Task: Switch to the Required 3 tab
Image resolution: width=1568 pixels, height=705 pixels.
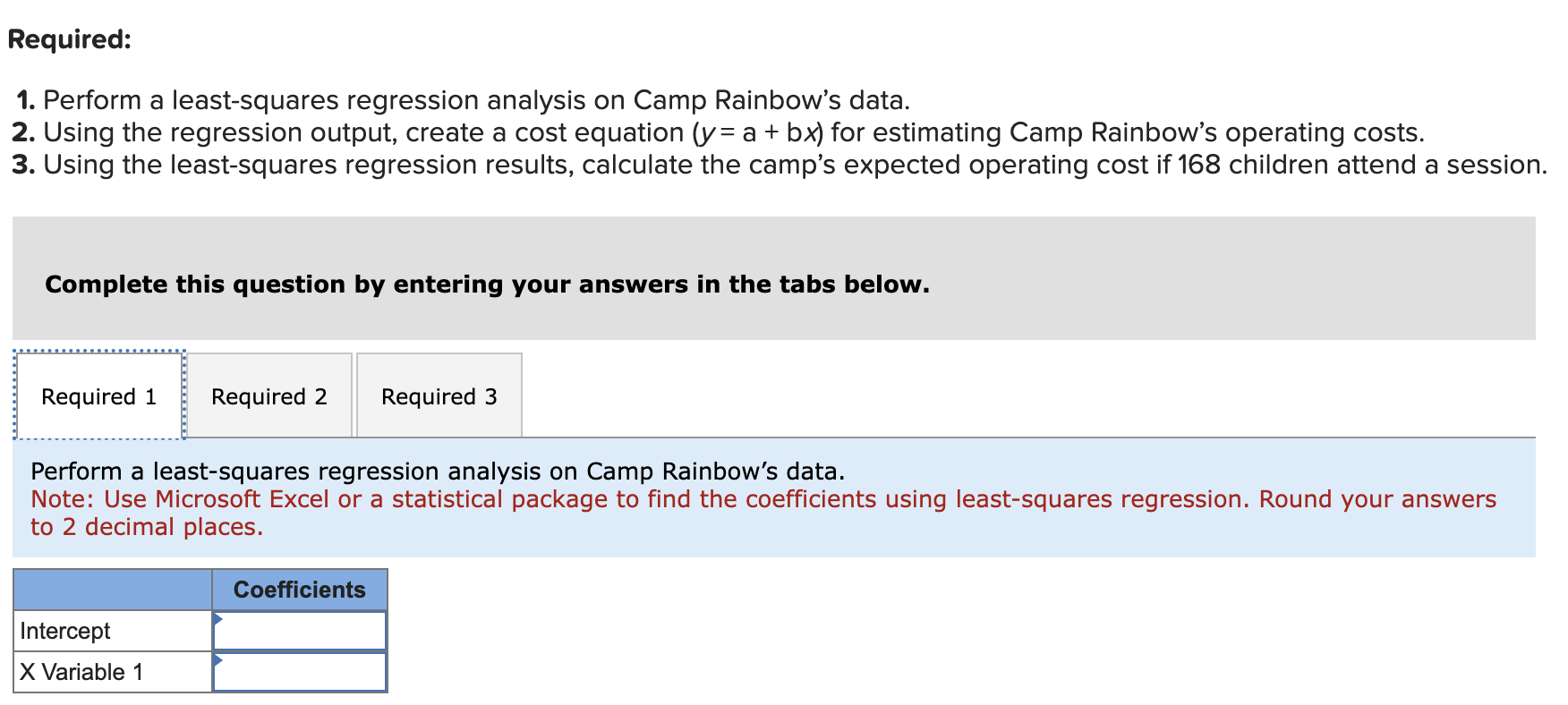Action: pos(439,395)
